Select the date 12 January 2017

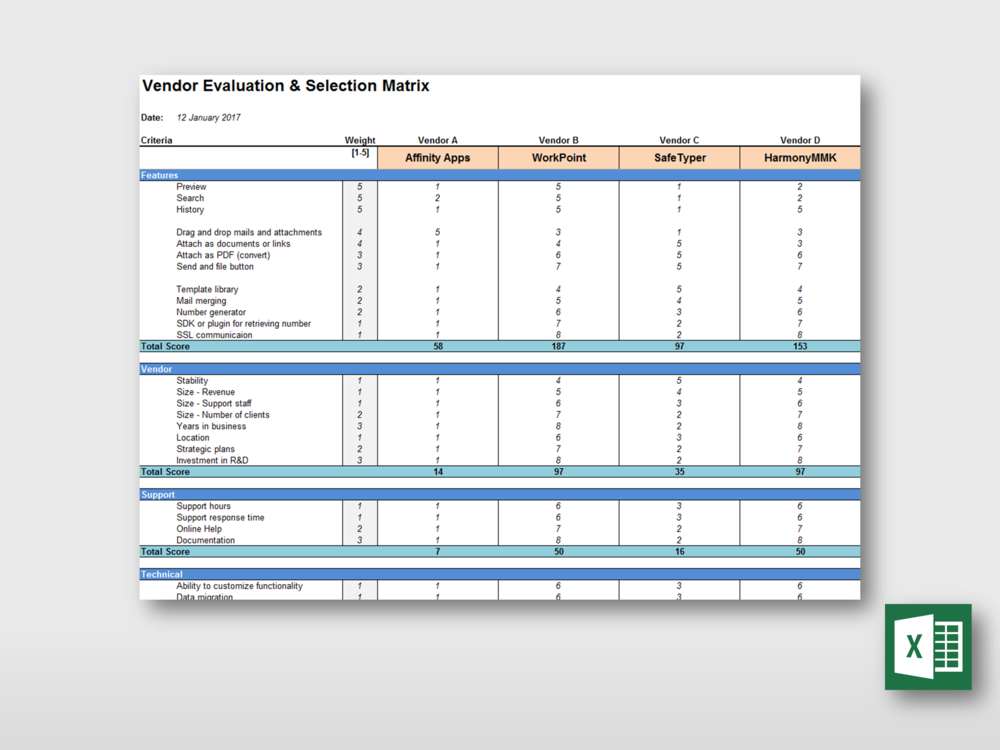click(x=208, y=117)
